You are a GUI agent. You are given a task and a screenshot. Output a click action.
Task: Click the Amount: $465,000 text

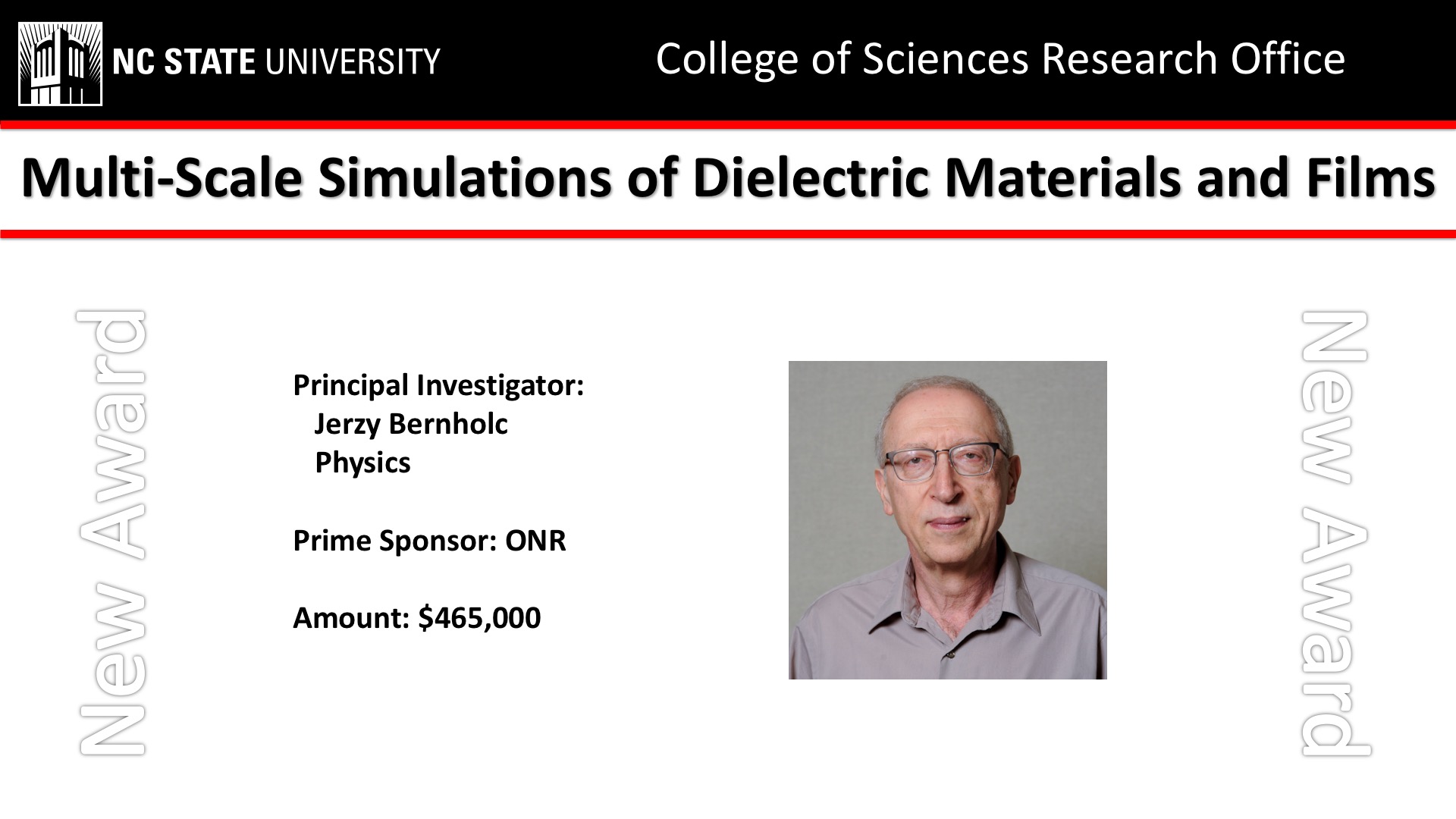click(417, 618)
